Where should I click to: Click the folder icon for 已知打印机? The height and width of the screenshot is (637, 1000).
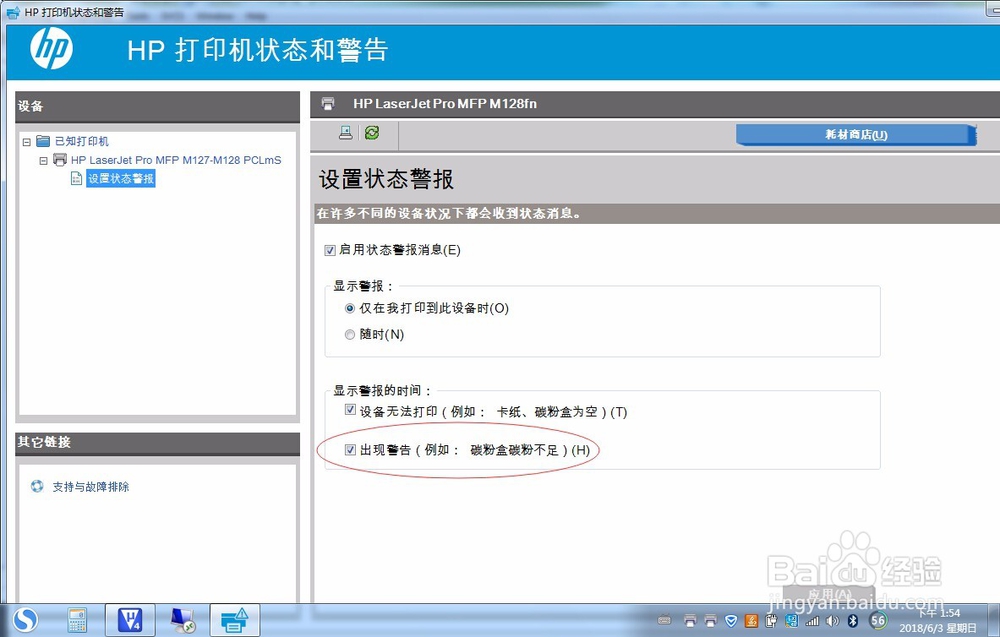pos(43,141)
